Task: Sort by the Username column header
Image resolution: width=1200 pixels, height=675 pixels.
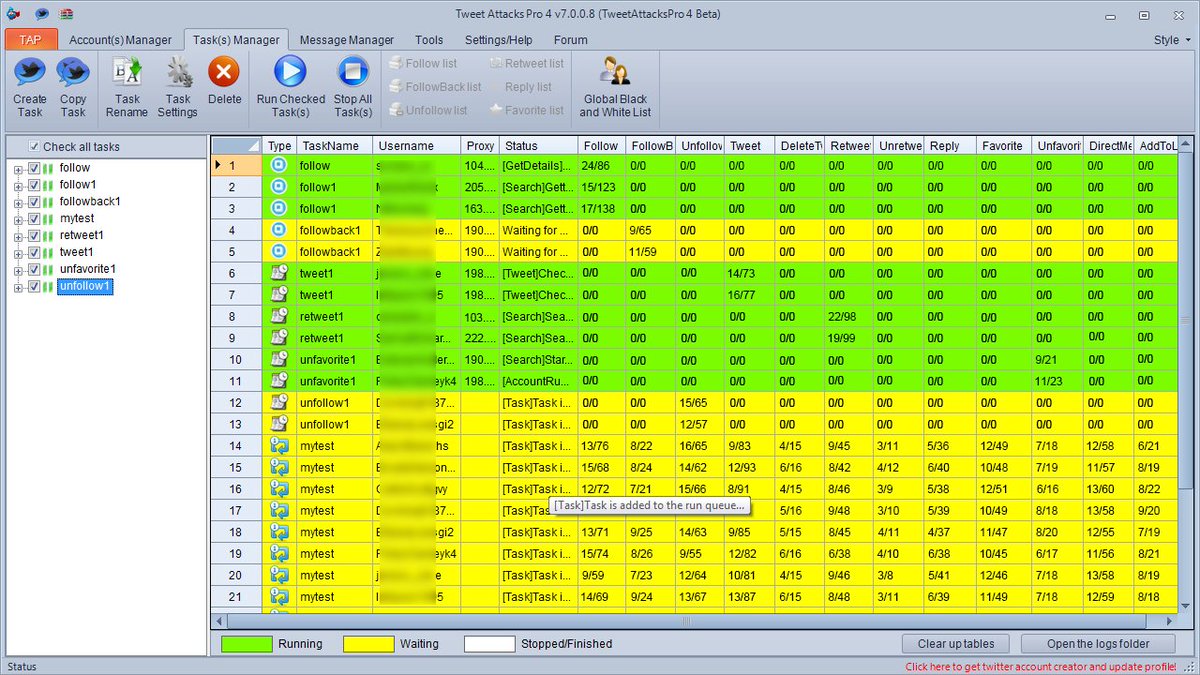Action: pos(417,146)
